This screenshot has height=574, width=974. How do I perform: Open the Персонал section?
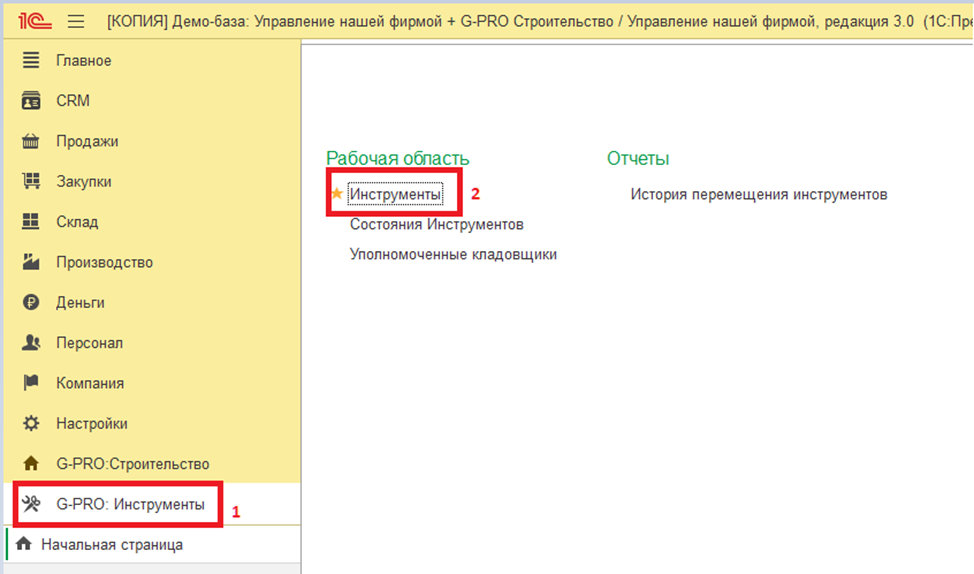coord(89,343)
